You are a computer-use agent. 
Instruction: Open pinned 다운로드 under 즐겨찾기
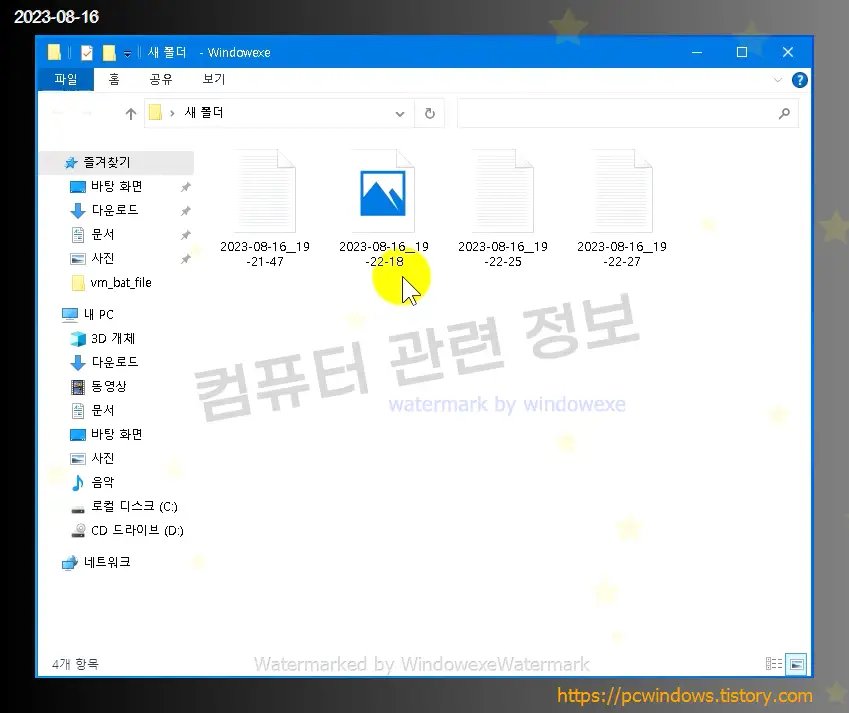tap(114, 210)
